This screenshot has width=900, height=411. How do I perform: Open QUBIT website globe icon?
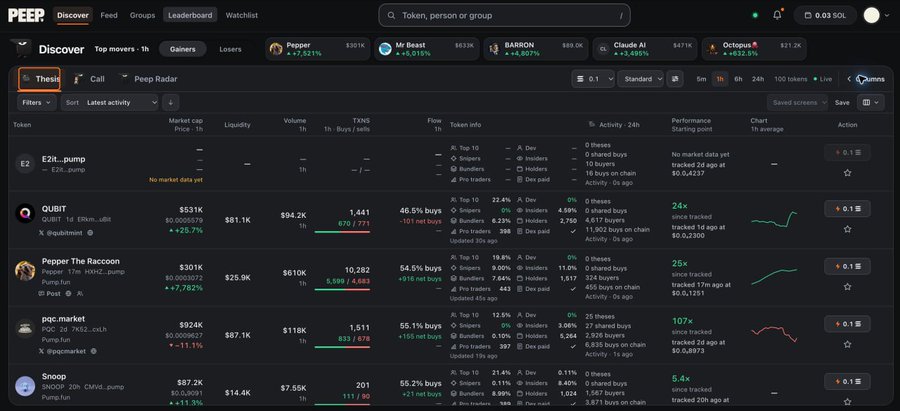pos(90,233)
